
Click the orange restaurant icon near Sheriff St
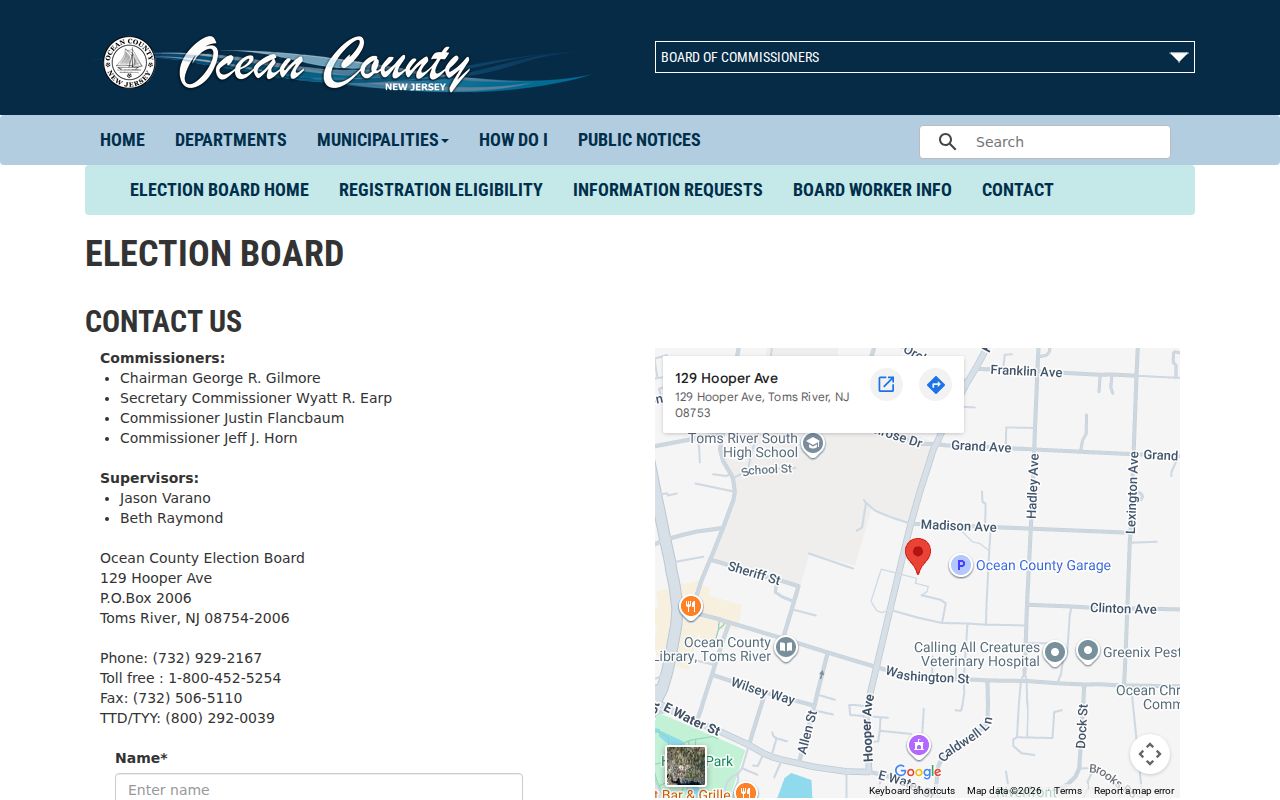tap(690, 607)
